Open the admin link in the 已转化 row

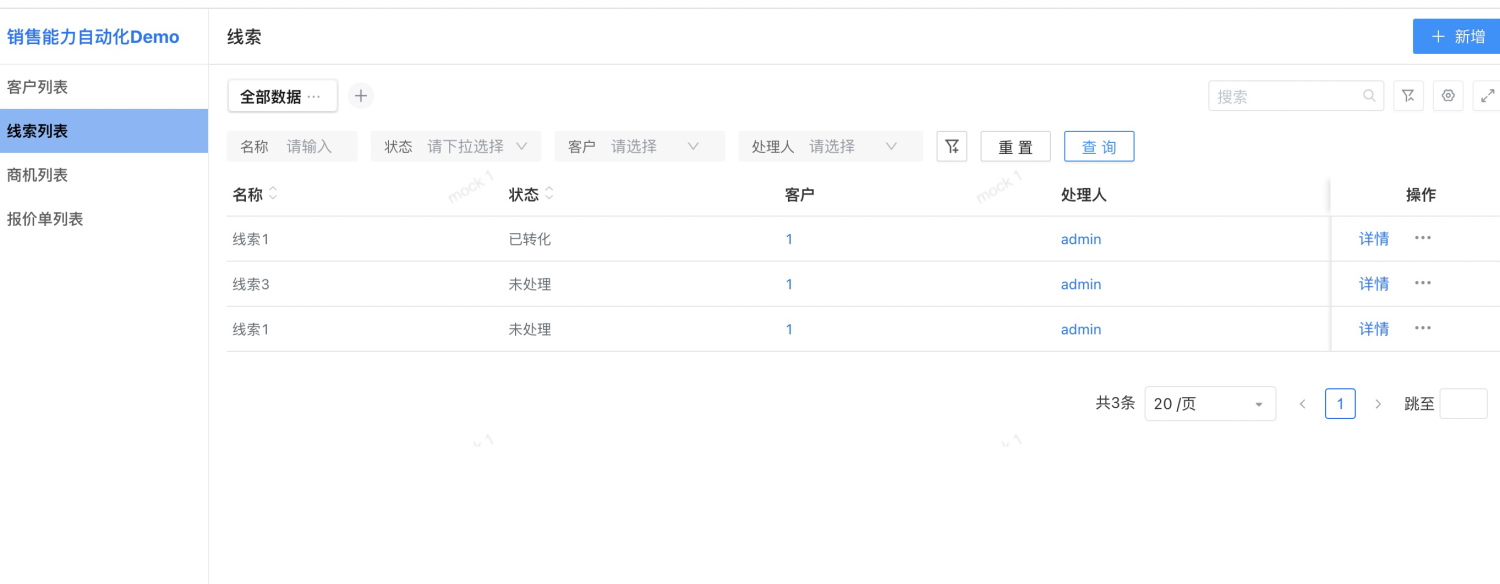pyautogui.click(x=1081, y=239)
